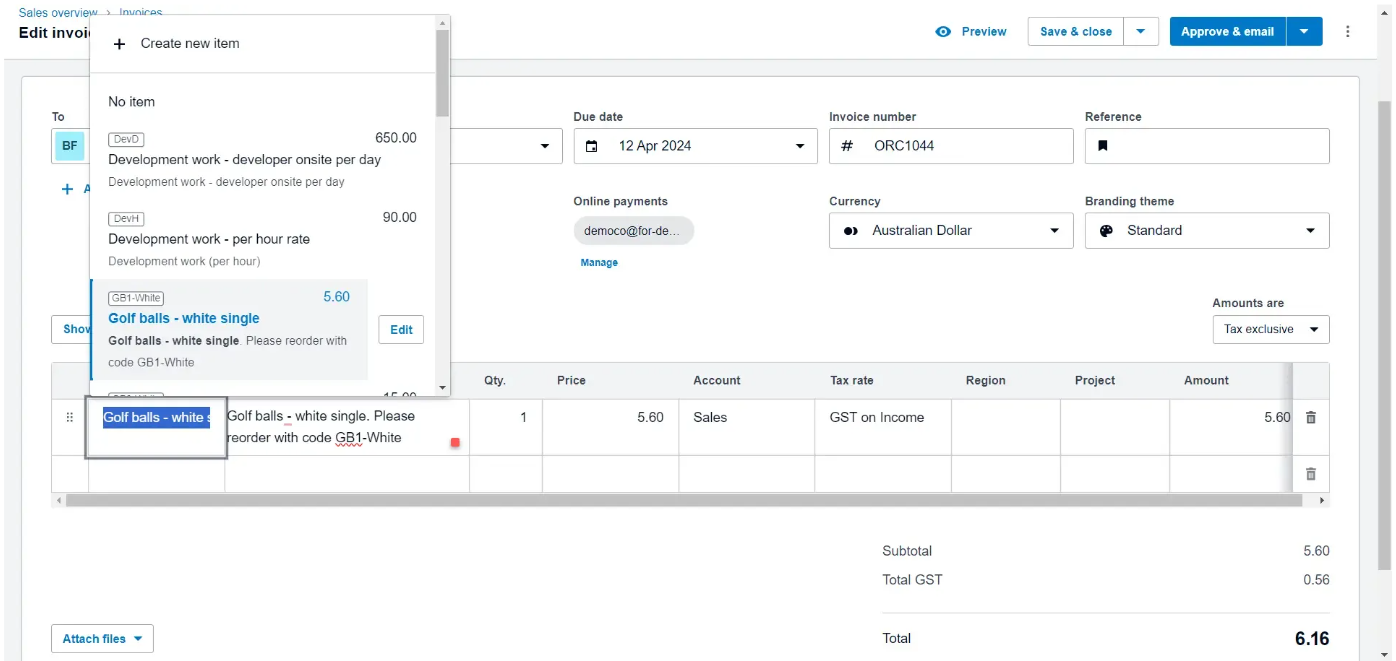Click the eye icon beside Preview

point(941,31)
